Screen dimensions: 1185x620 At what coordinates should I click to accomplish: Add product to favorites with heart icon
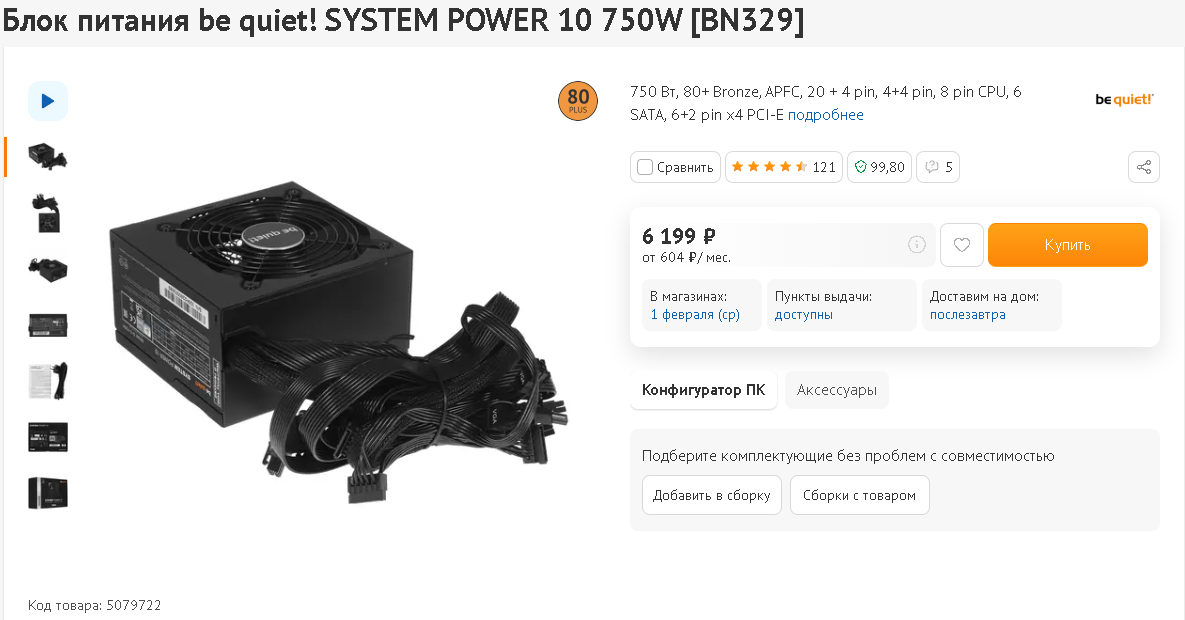pos(961,245)
